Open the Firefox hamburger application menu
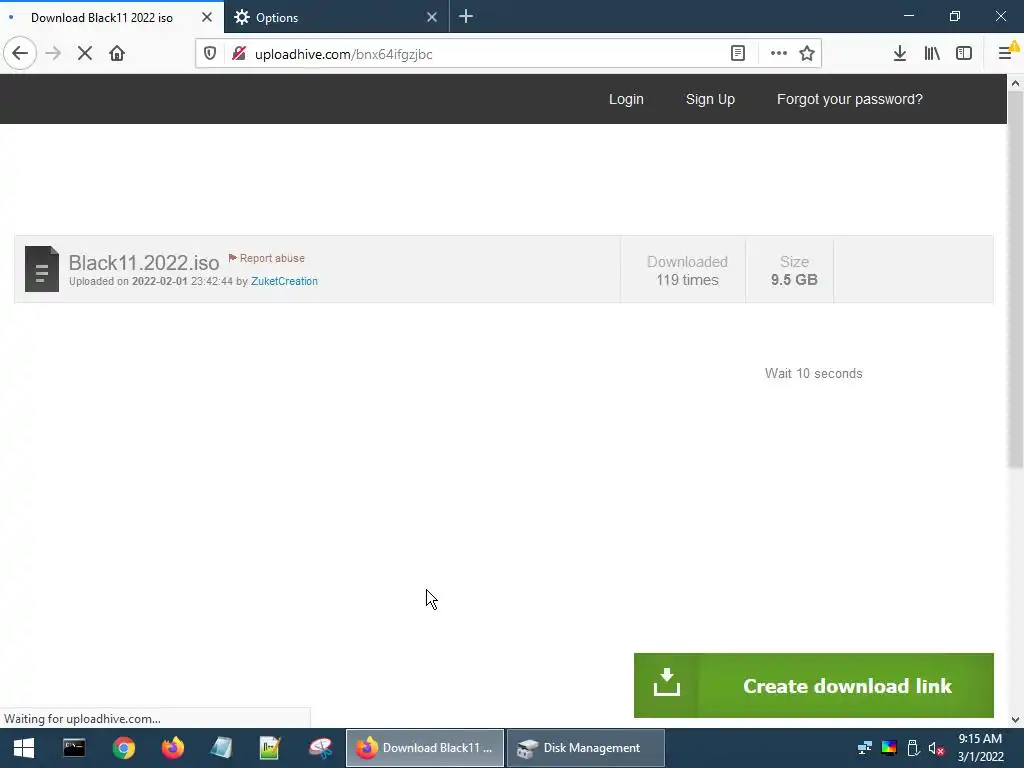 click(x=1006, y=54)
